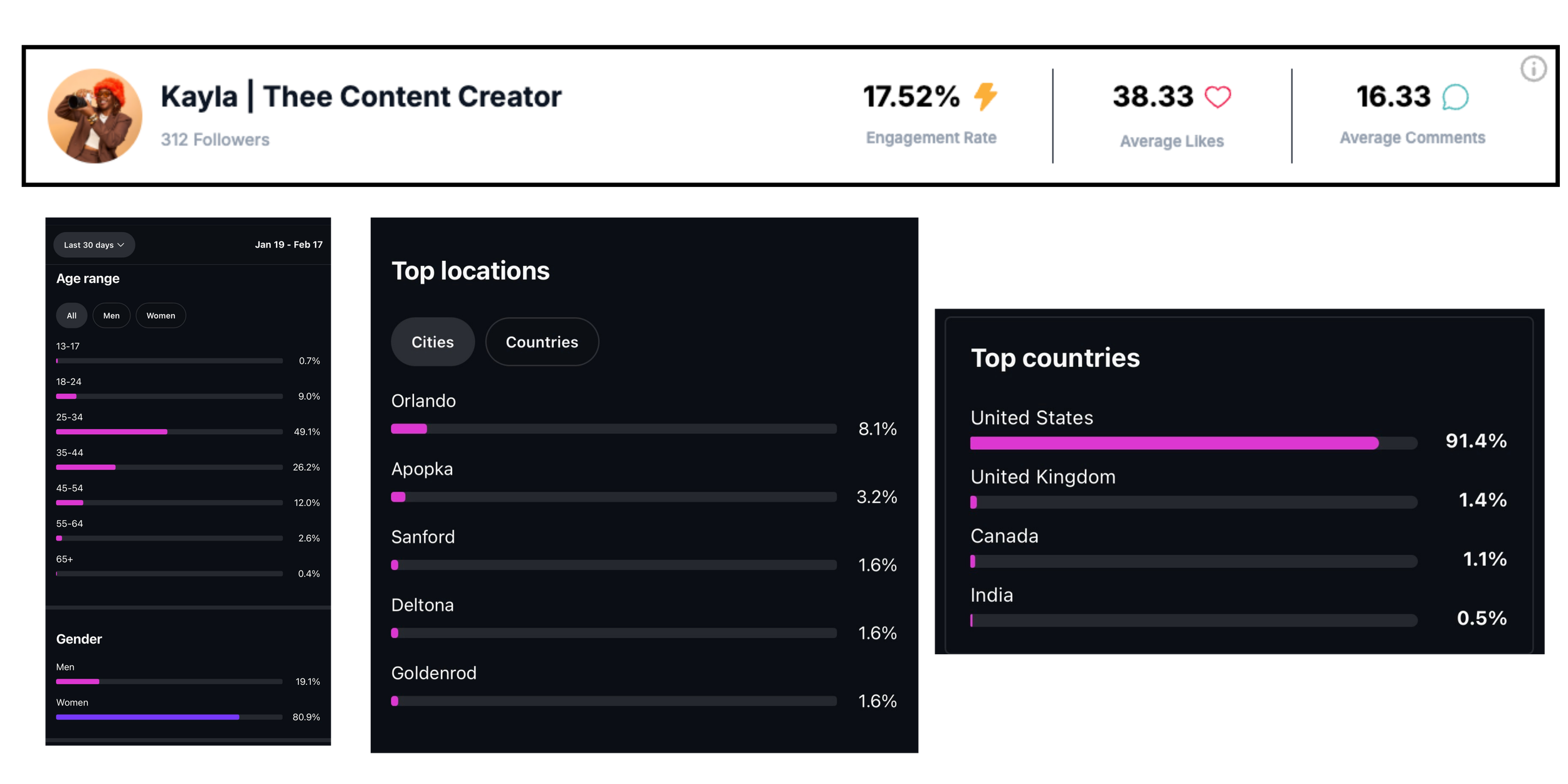
Task: Open the Last 30 days dropdown
Action: [93, 245]
